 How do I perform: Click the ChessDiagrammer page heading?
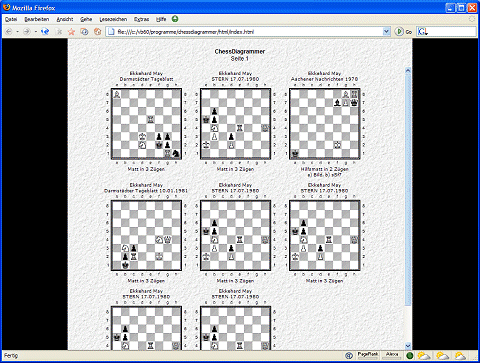click(240, 51)
